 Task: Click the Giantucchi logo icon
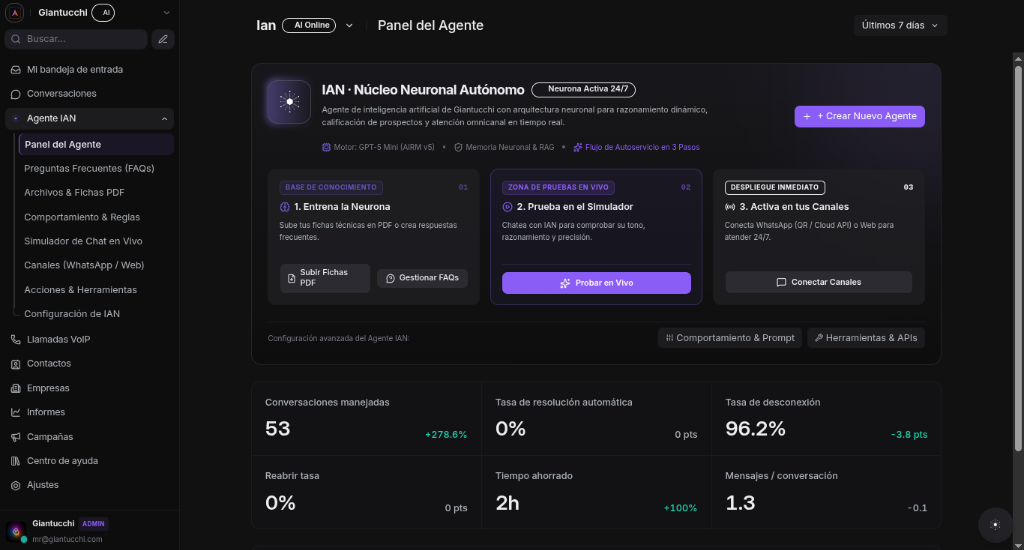14,12
